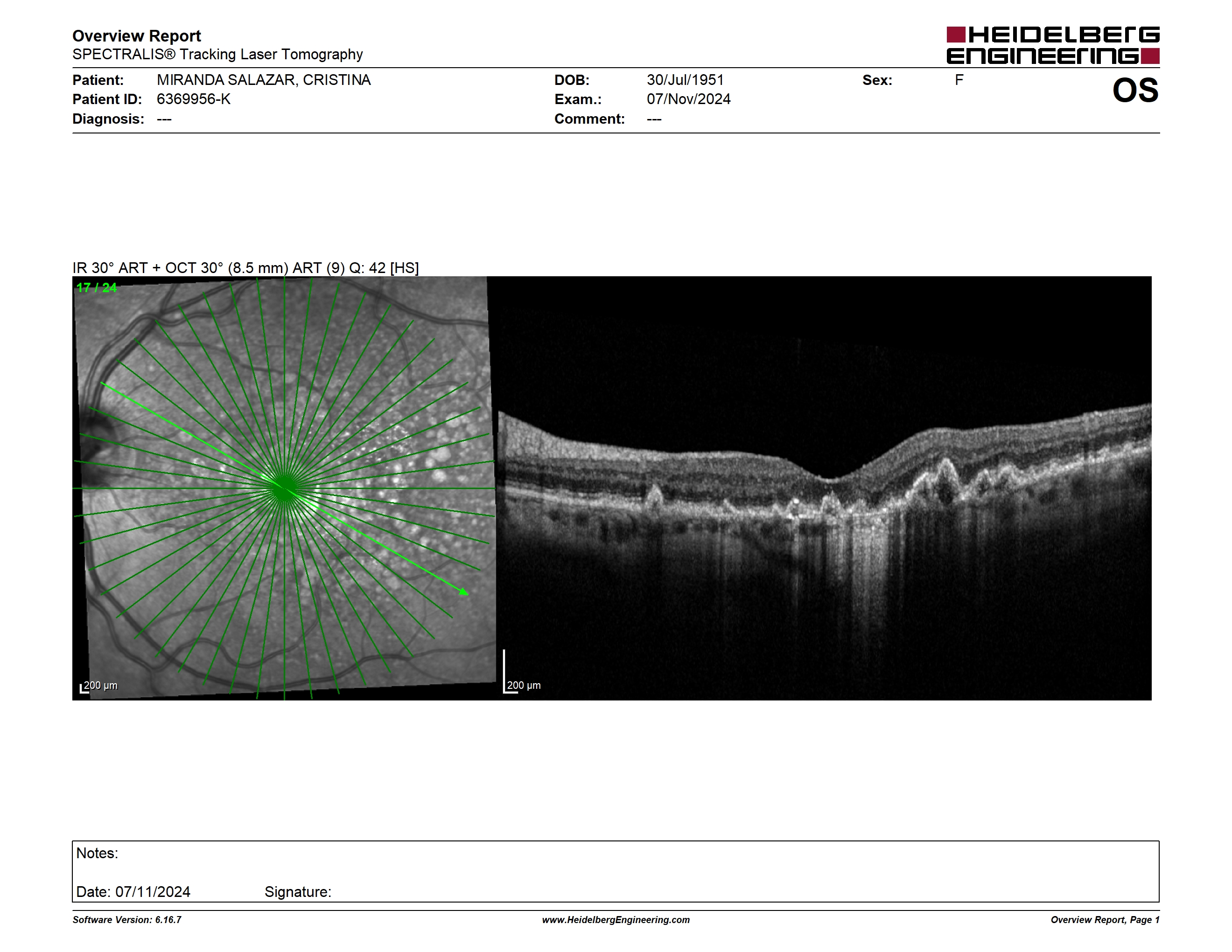Viewport: 1232px width, 952px height.
Task: Click the green '17 / 24' scan counter
Action: pos(97,287)
